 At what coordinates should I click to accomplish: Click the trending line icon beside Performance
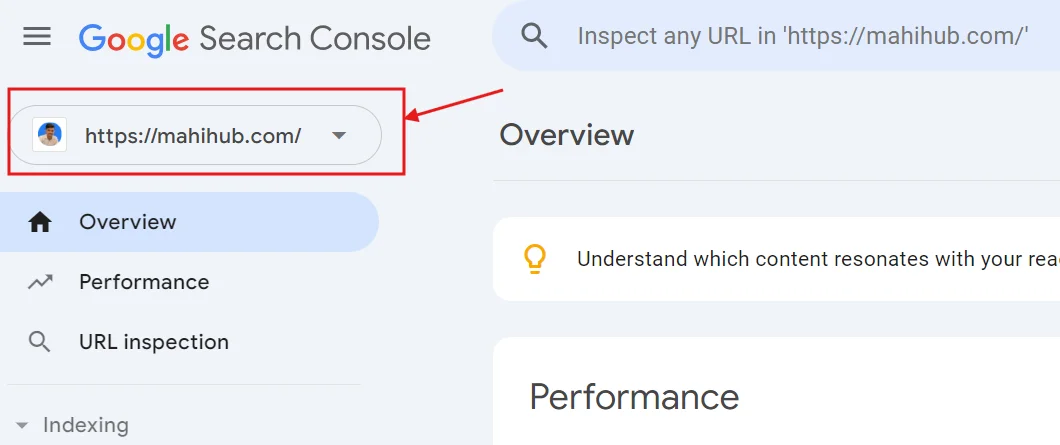40,282
